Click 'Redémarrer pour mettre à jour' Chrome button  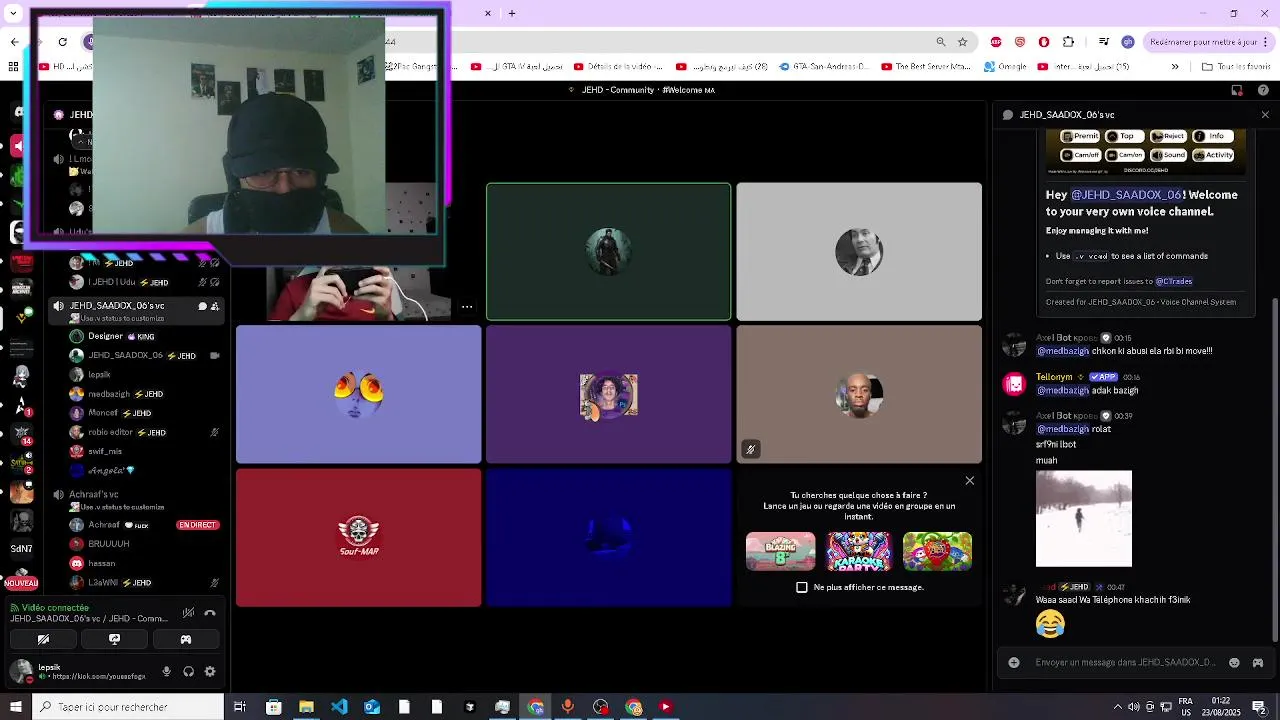(x=1208, y=42)
